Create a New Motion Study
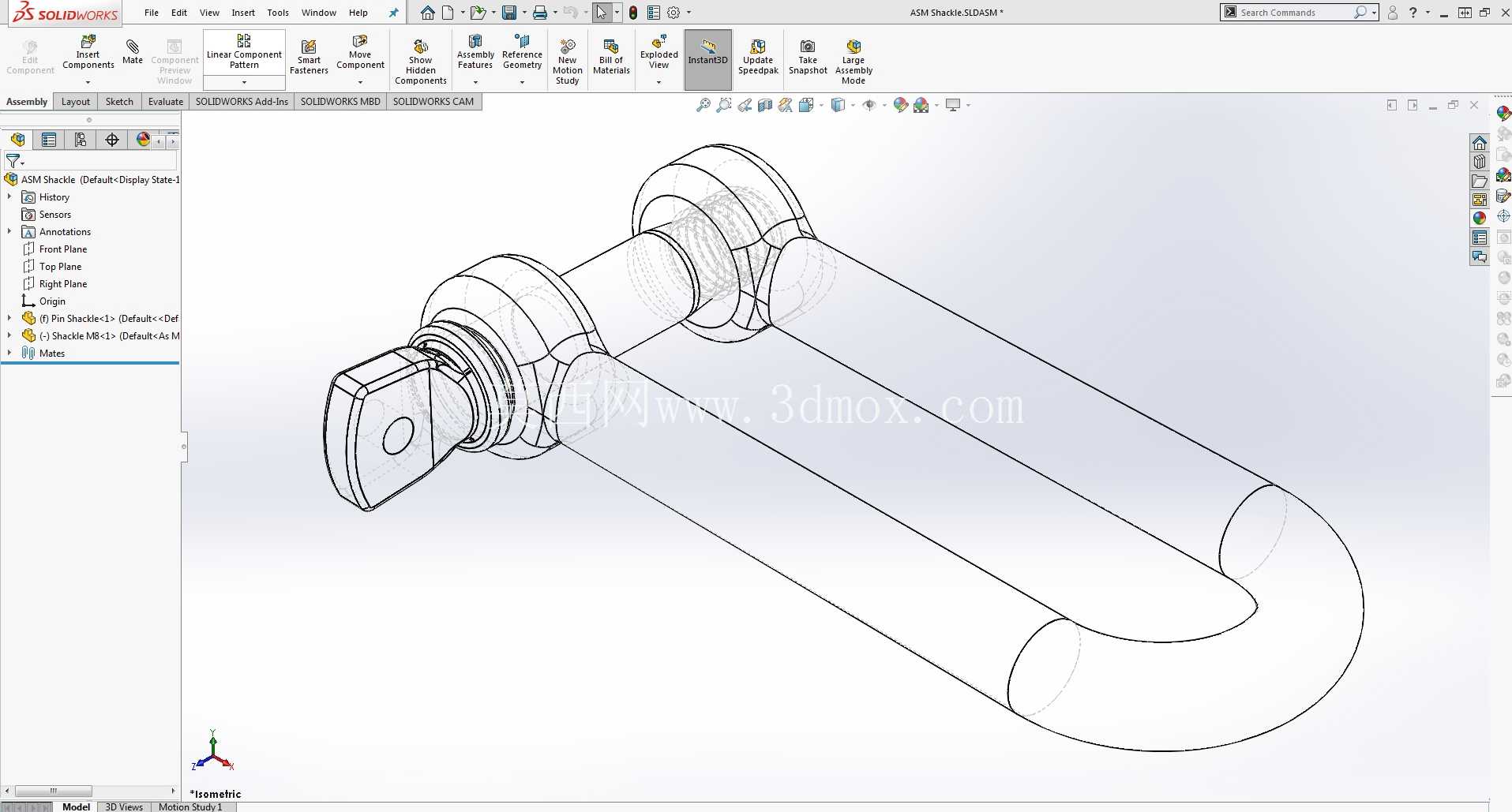Image resolution: width=1512 pixels, height=812 pixels. click(x=568, y=62)
